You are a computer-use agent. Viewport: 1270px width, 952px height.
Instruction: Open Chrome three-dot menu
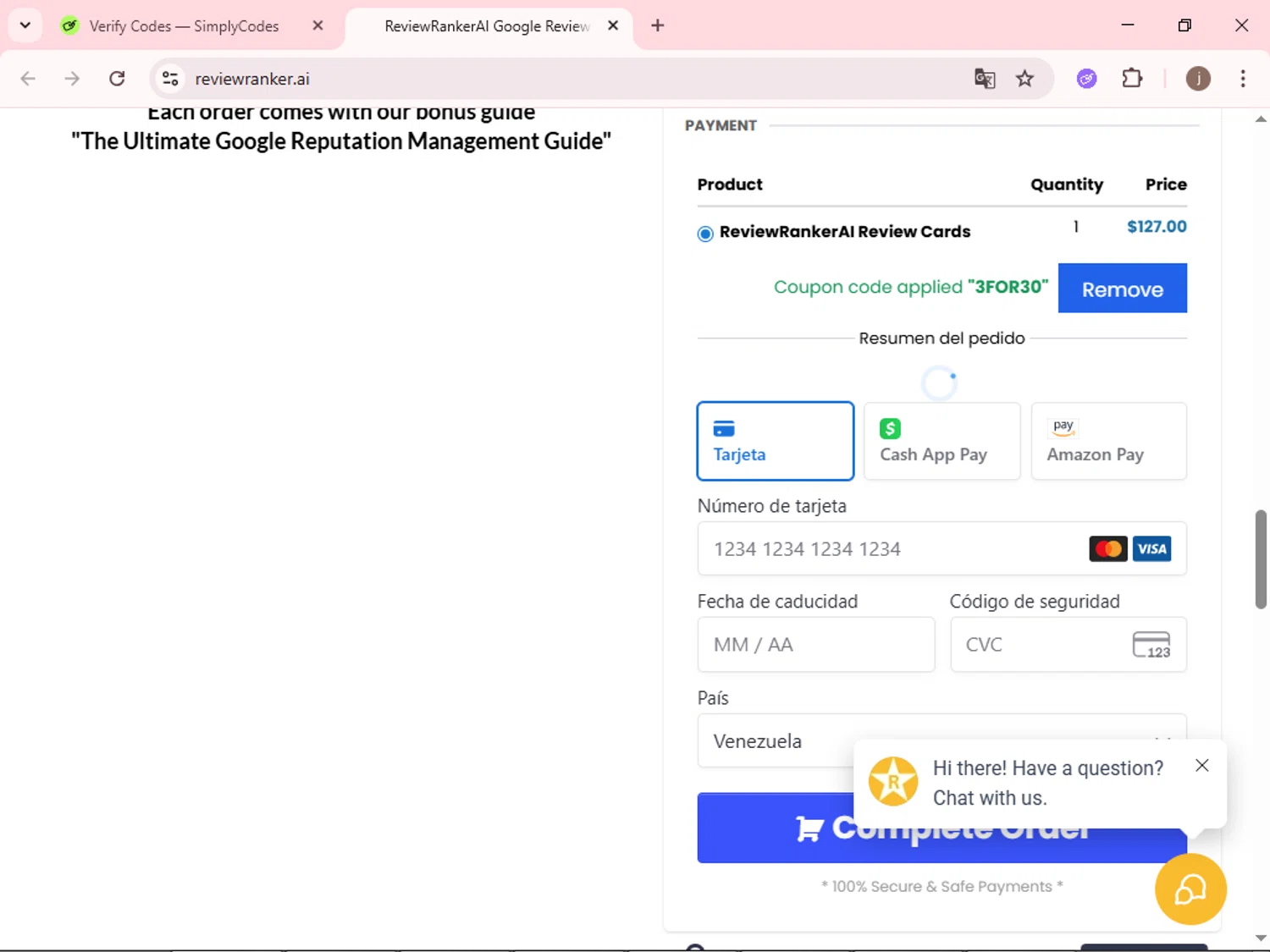[x=1243, y=79]
